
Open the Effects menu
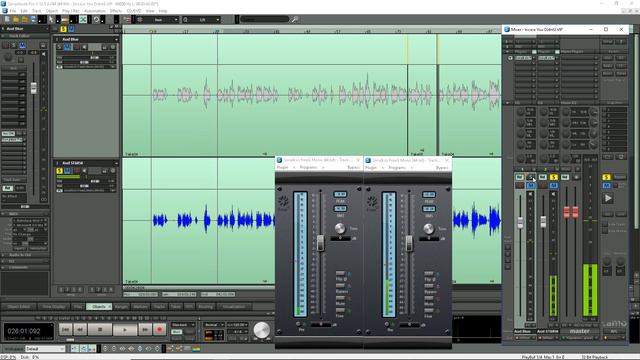click(116, 11)
